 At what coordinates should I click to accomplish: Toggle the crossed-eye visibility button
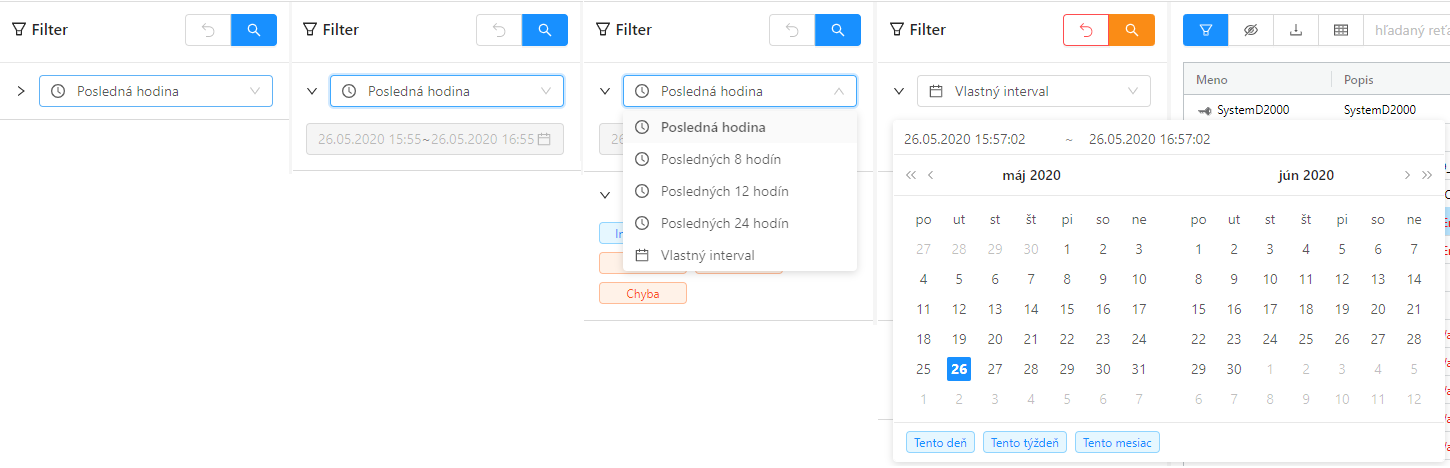coord(1251,30)
